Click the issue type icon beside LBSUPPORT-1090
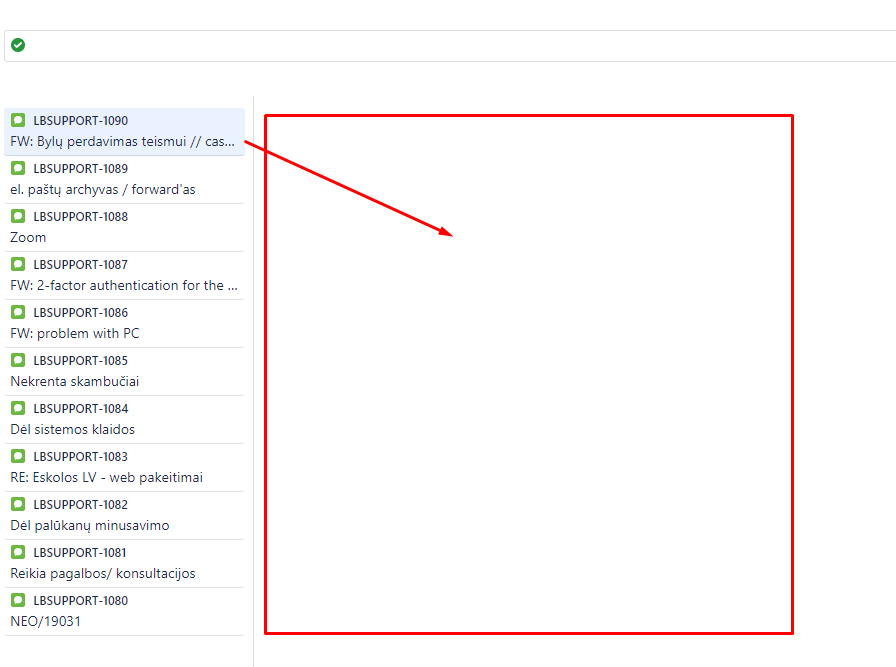 pyautogui.click(x=17, y=120)
